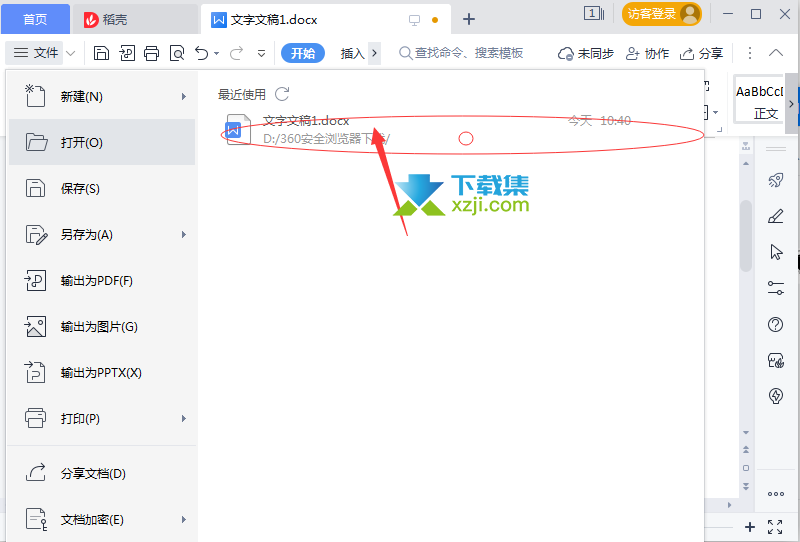Click the help question mark sidebar icon
This screenshot has width=800, height=542.
click(776, 324)
